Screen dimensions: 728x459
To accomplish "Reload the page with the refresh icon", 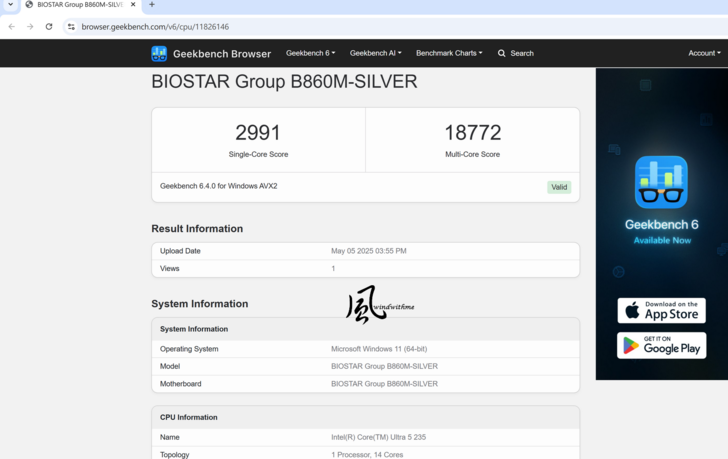I will point(49,27).
